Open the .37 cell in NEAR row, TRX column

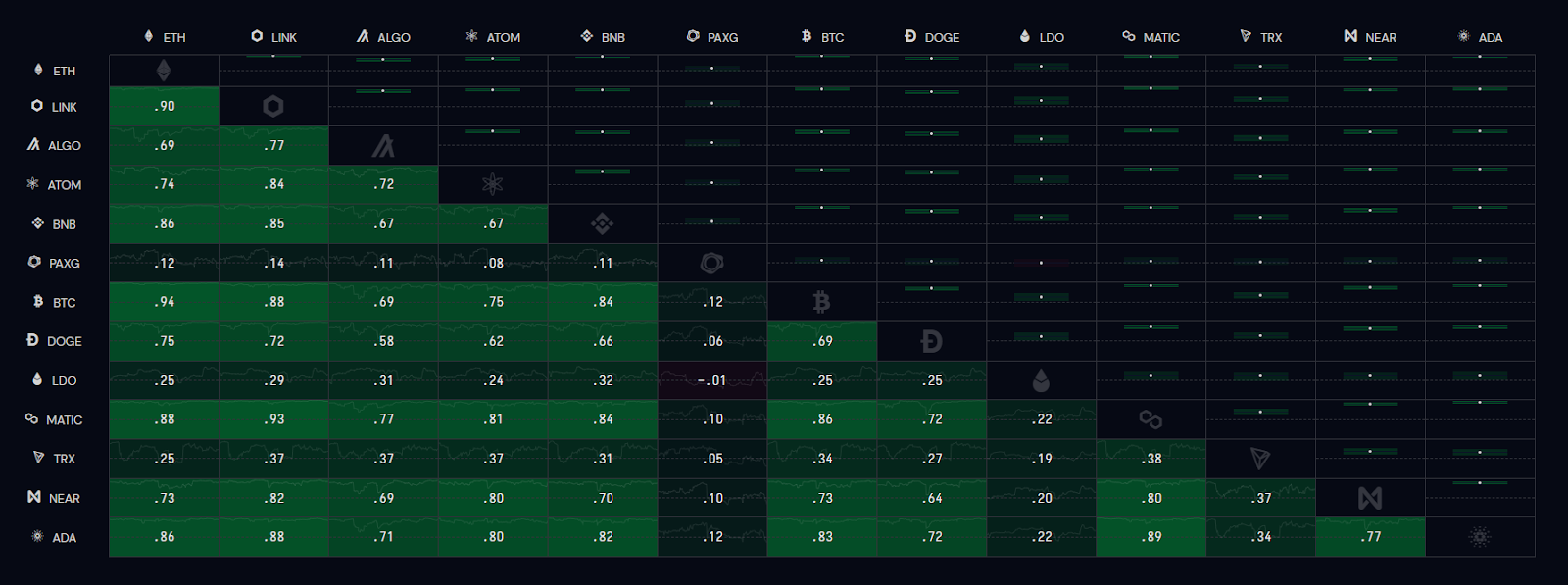pyautogui.click(x=1260, y=498)
